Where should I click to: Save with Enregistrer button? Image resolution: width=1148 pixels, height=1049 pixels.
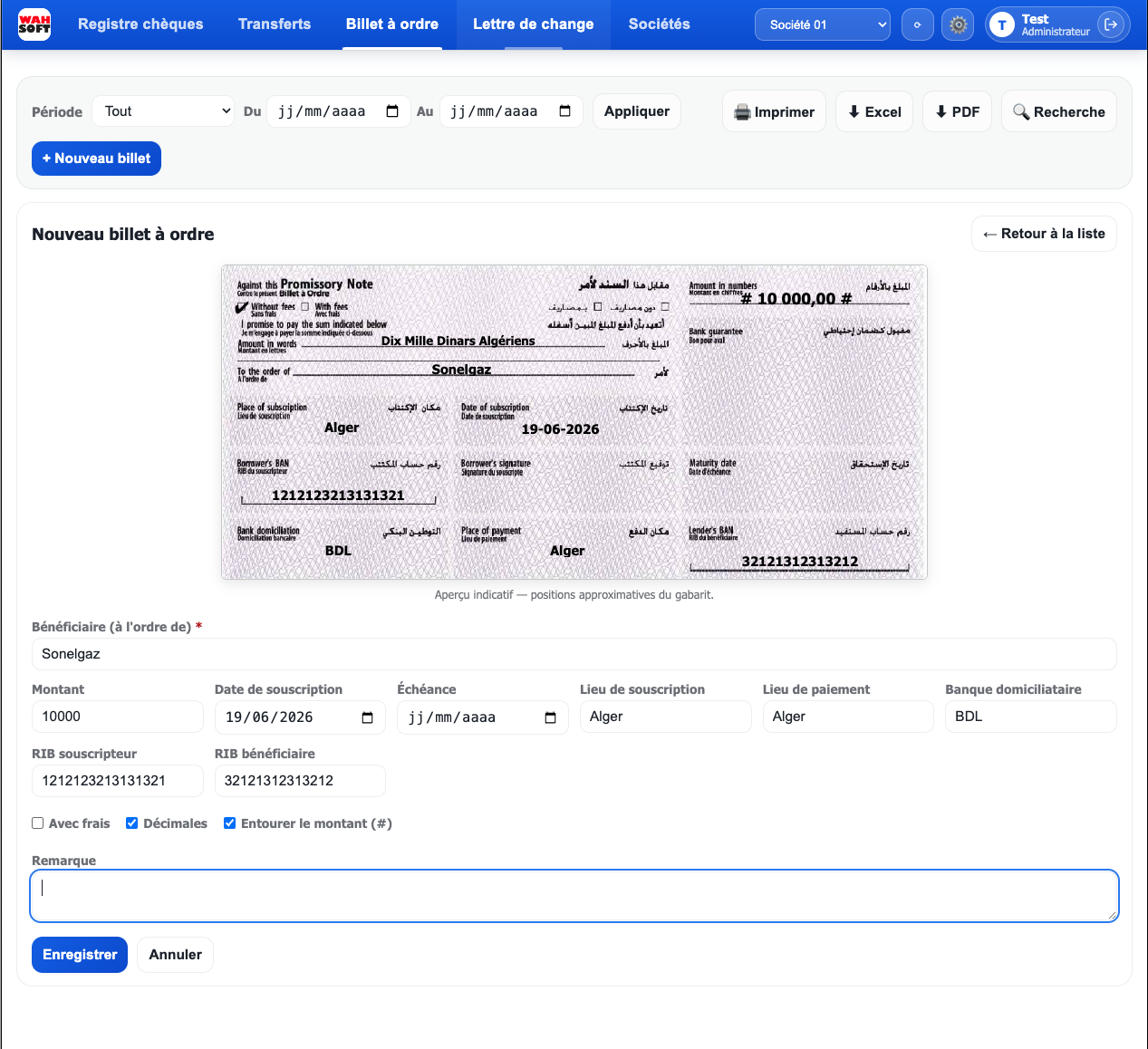[x=80, y=955]
